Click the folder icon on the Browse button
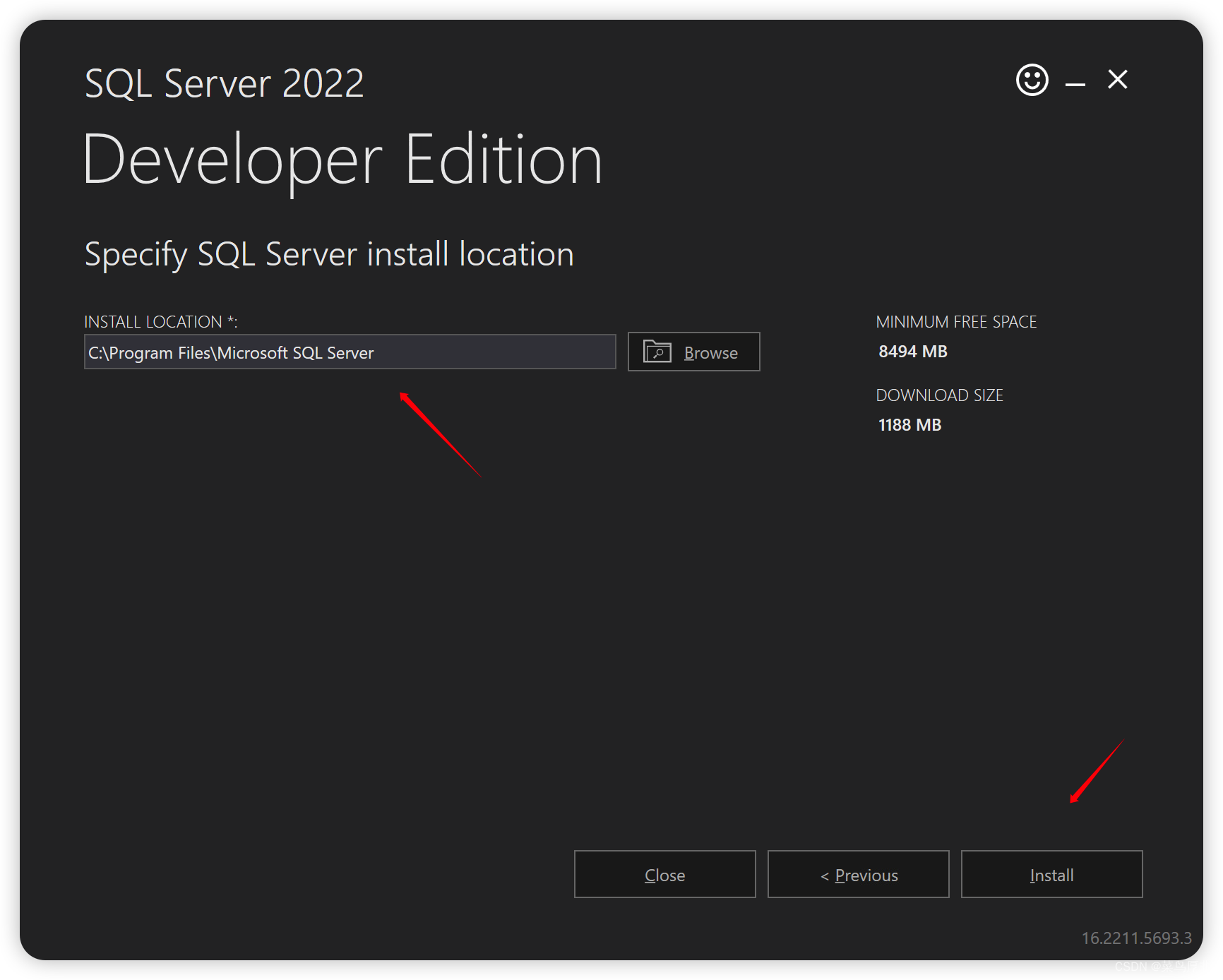This screenshot has width=1223, height=980. (657, 351)
